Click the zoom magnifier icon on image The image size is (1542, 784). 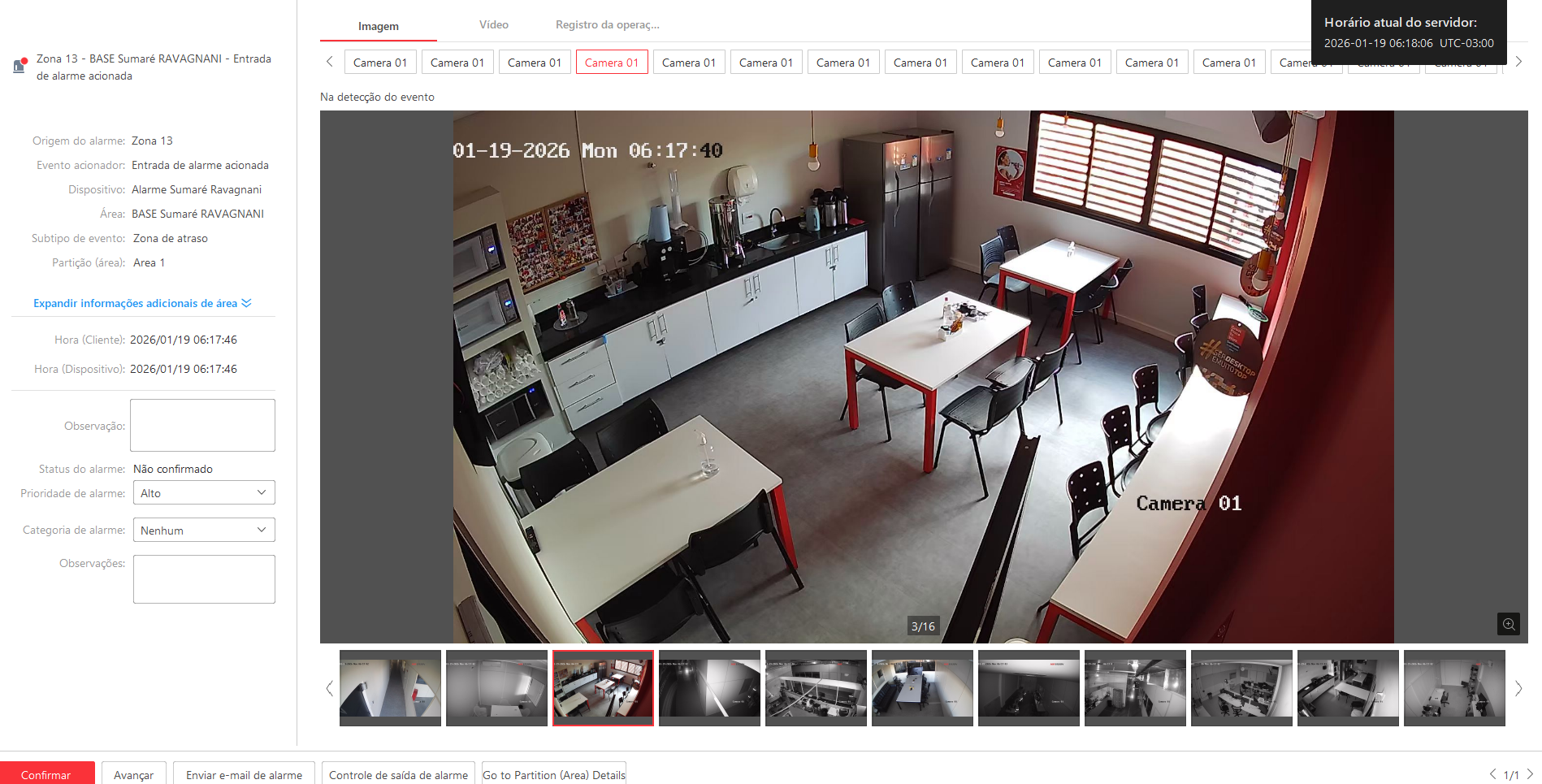1508,624
